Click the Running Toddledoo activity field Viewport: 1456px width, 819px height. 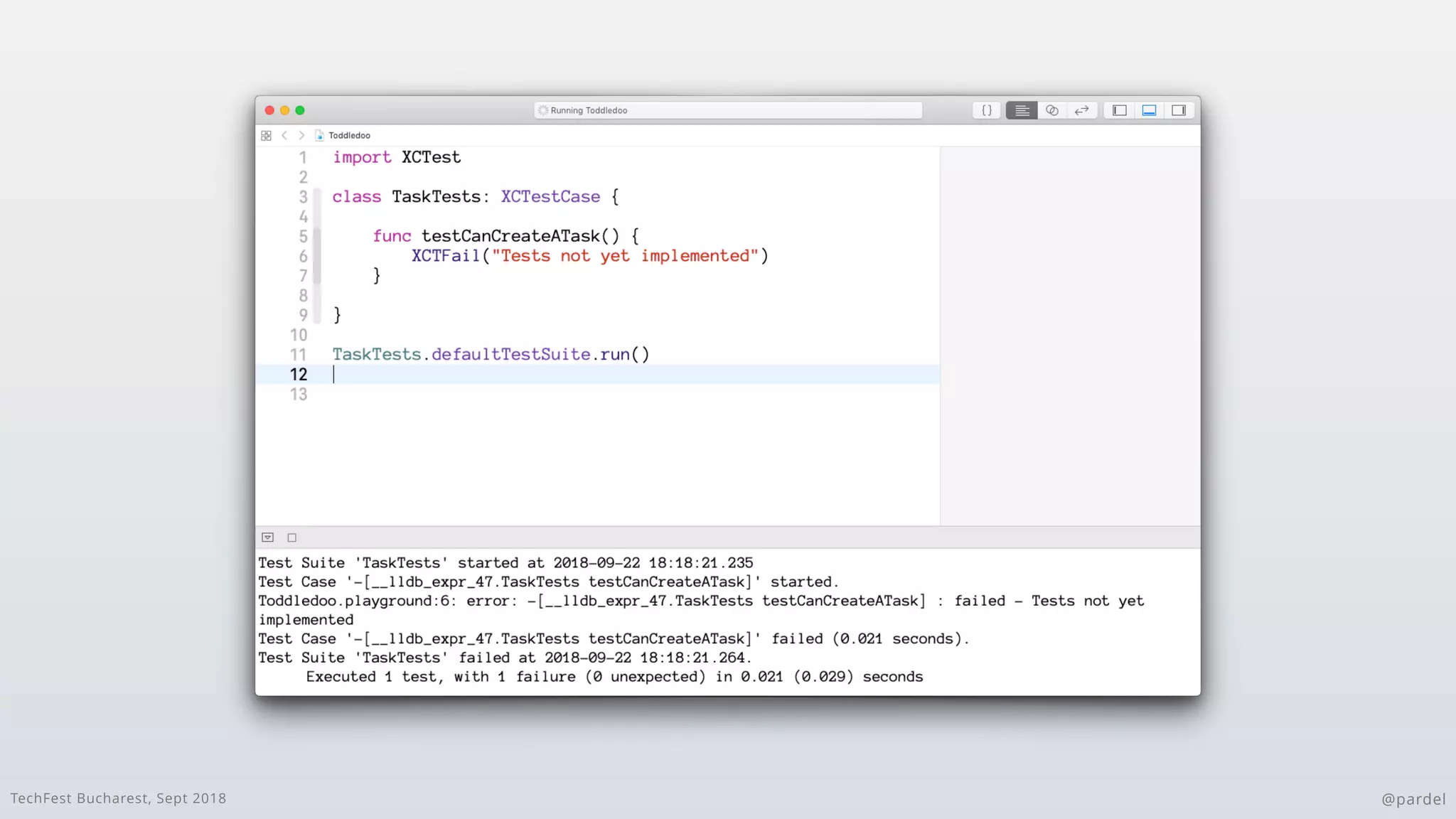click(728, 110)
